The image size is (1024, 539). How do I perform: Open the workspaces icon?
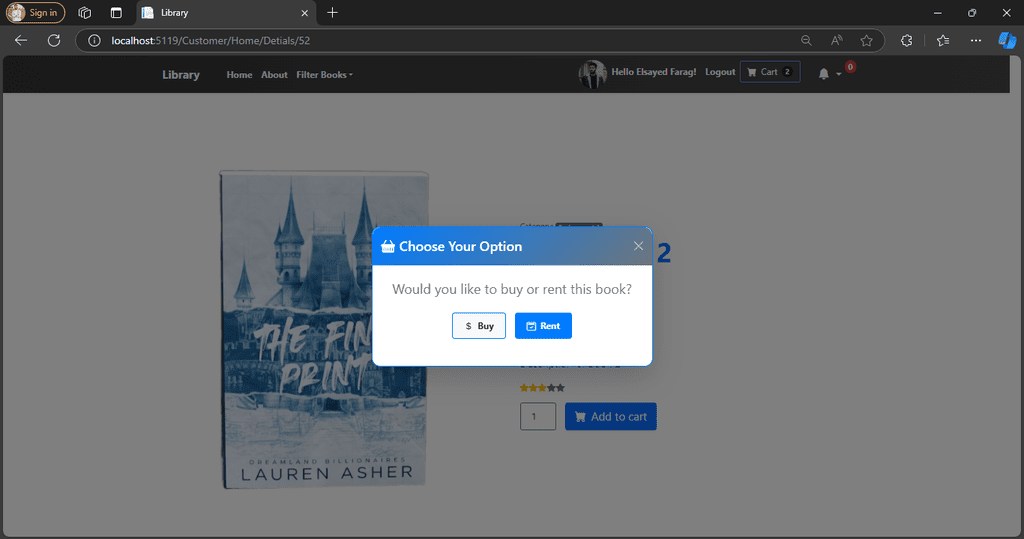coord(84,12)
